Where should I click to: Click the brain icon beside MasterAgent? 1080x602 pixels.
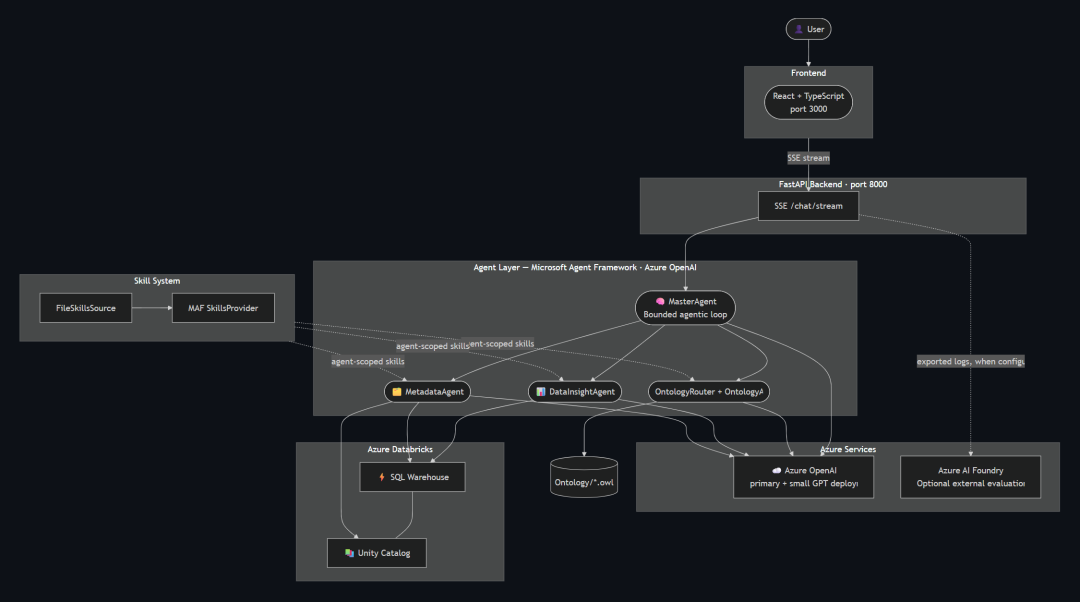pos(660,301)
